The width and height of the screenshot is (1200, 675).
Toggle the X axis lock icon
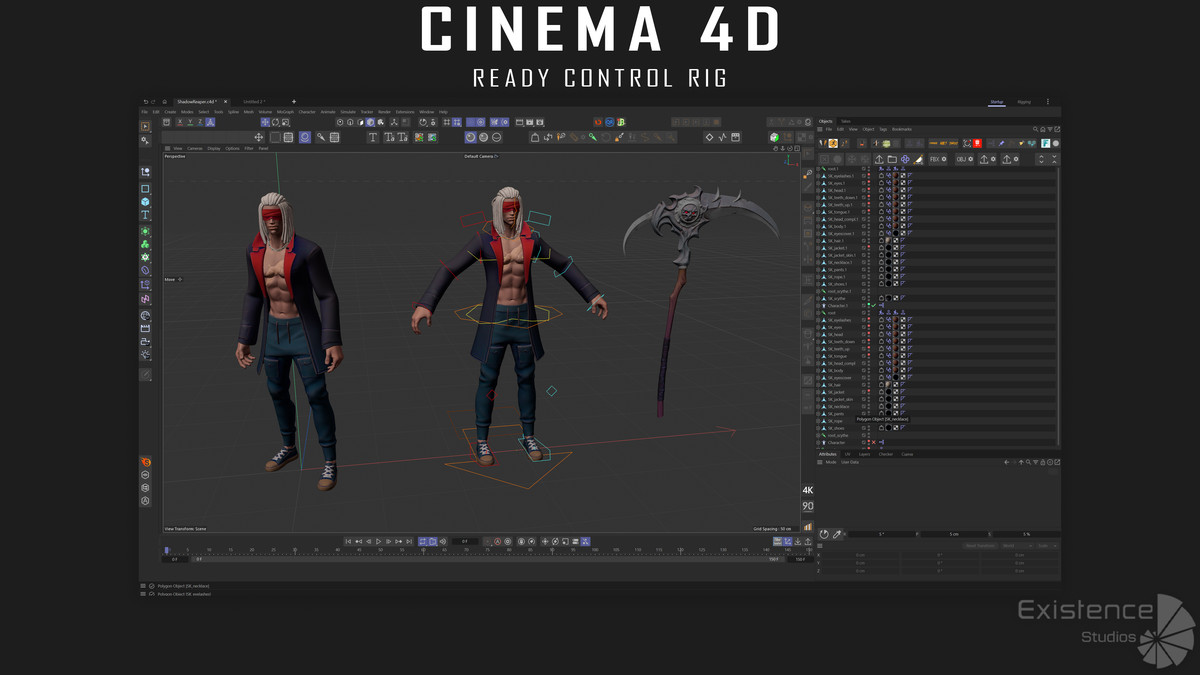coord(180,122)
